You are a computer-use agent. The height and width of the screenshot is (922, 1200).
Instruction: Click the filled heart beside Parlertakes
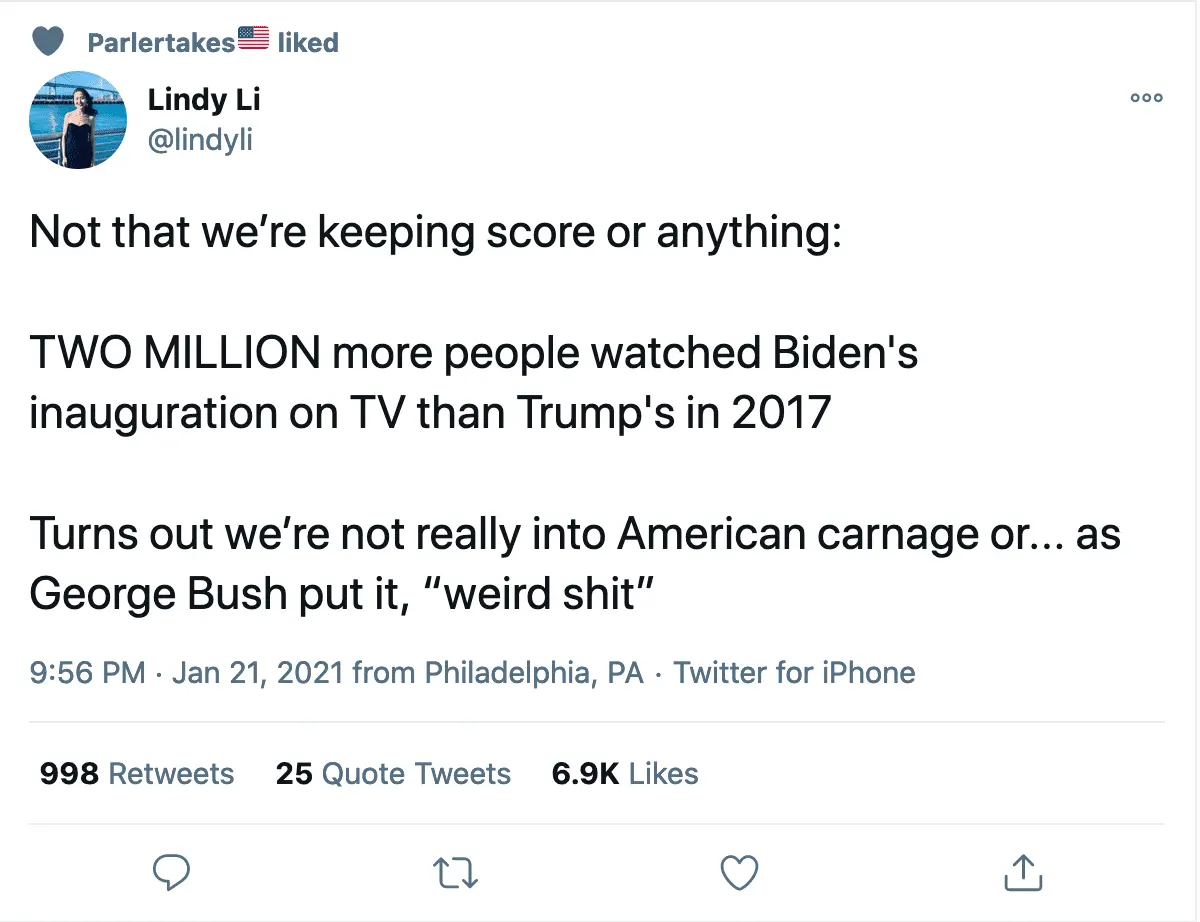pyautogui.click(x=48, y=41)
